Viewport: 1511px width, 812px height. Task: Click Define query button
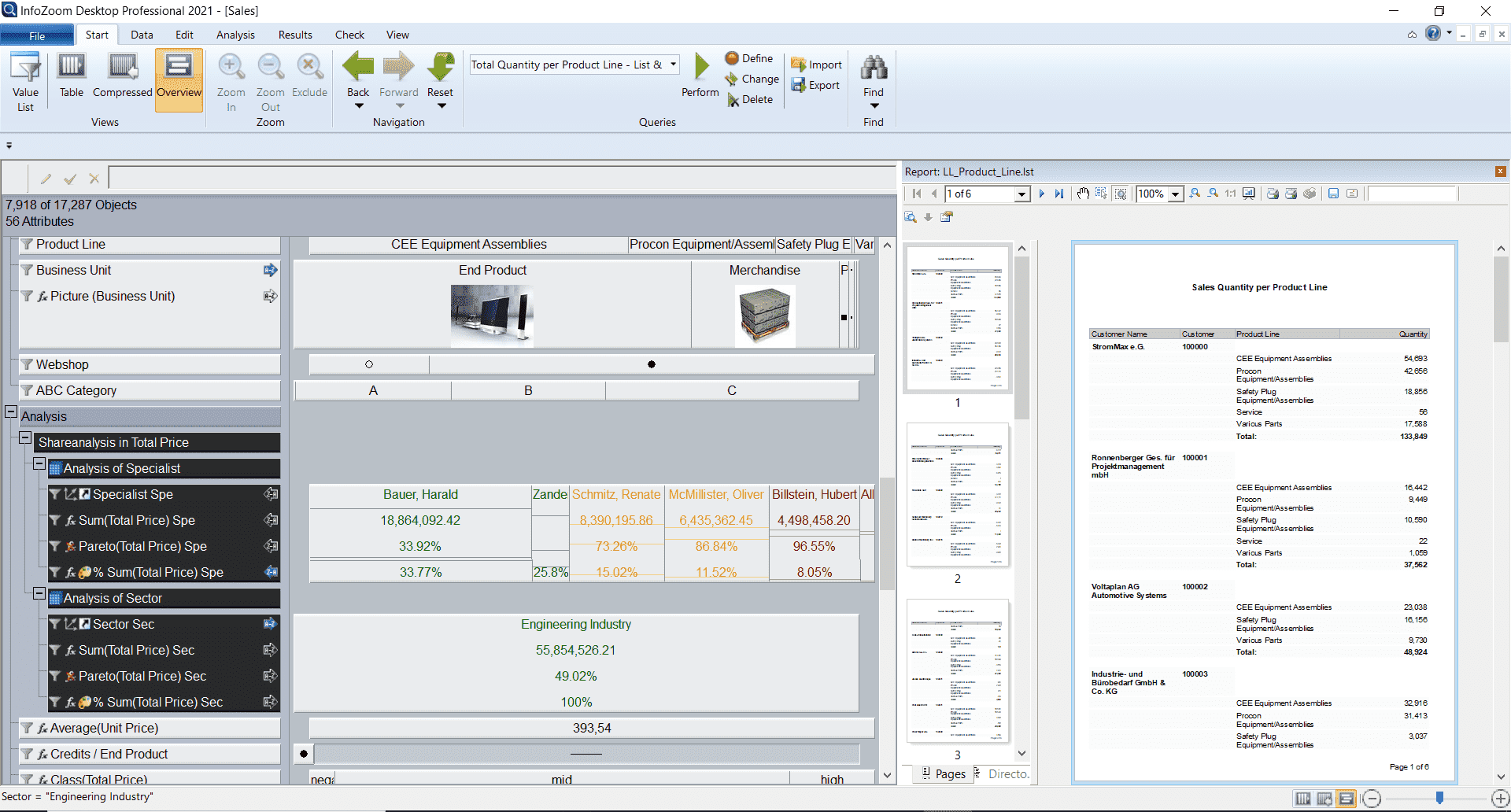click(748, 58)
